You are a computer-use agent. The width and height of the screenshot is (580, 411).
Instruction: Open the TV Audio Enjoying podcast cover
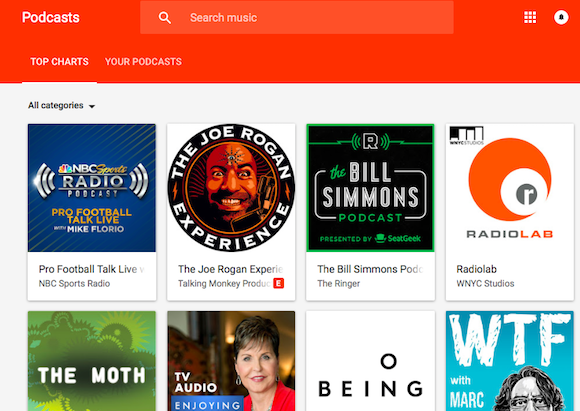point(231,361)
